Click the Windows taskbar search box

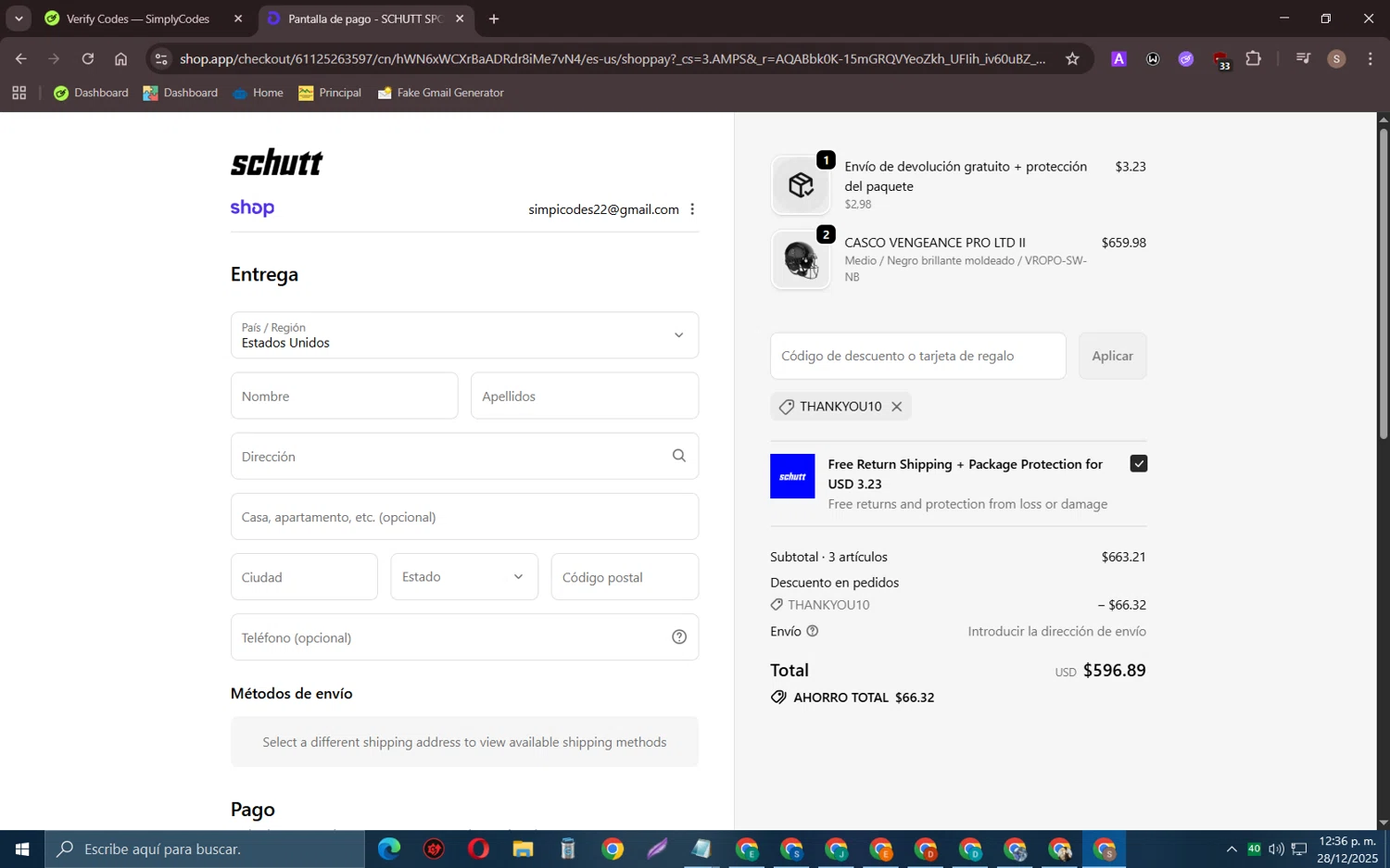tap(205, 849)
